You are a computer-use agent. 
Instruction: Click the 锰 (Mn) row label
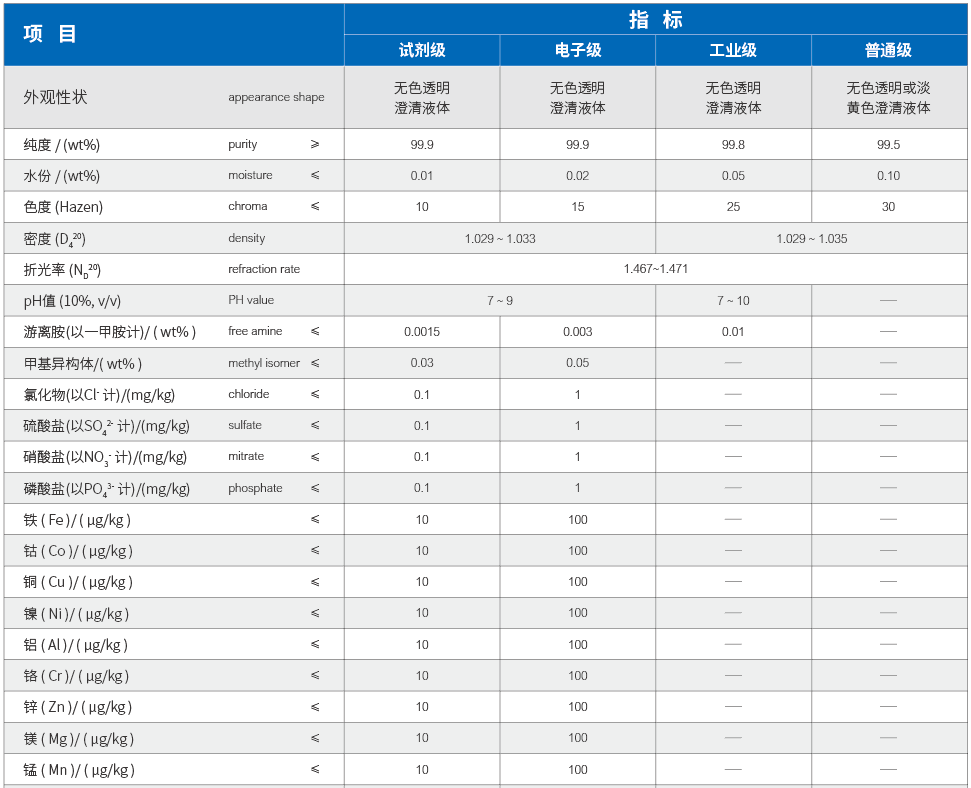point(79,770)
